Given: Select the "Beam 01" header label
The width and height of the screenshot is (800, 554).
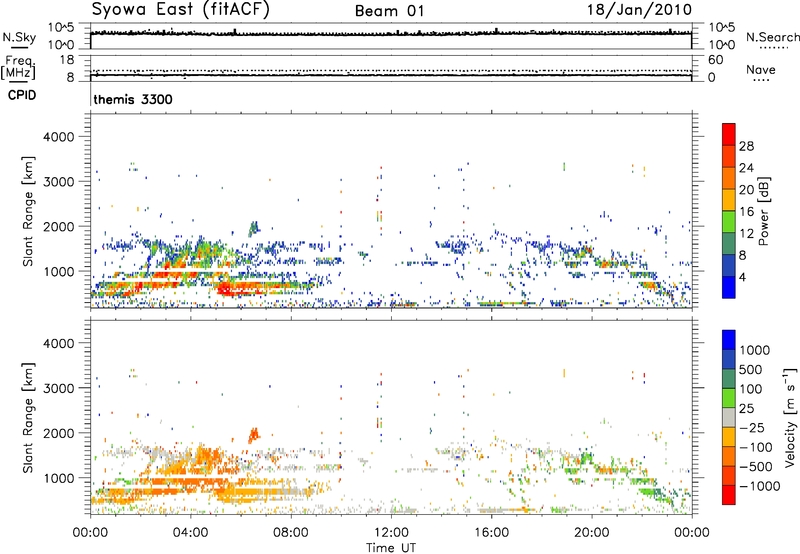Looking at the screenshot, I should click(x=390, y=11).
